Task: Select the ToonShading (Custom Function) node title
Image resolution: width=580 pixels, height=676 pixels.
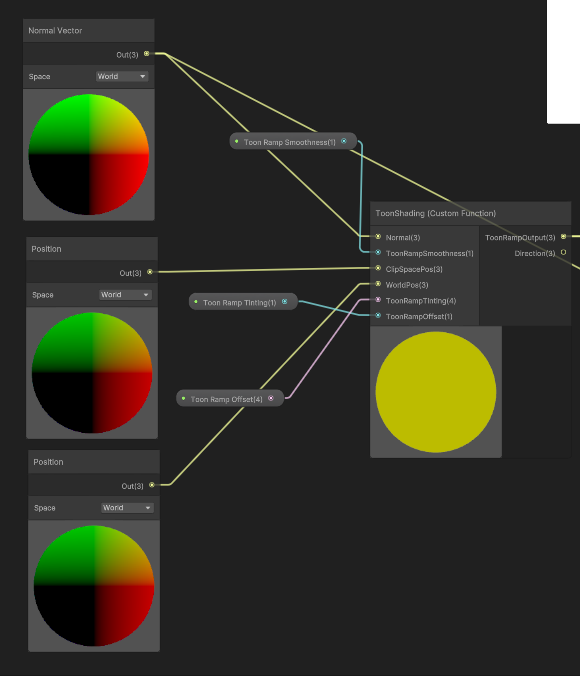Action: pyautogui.click(x=436, y=213)
